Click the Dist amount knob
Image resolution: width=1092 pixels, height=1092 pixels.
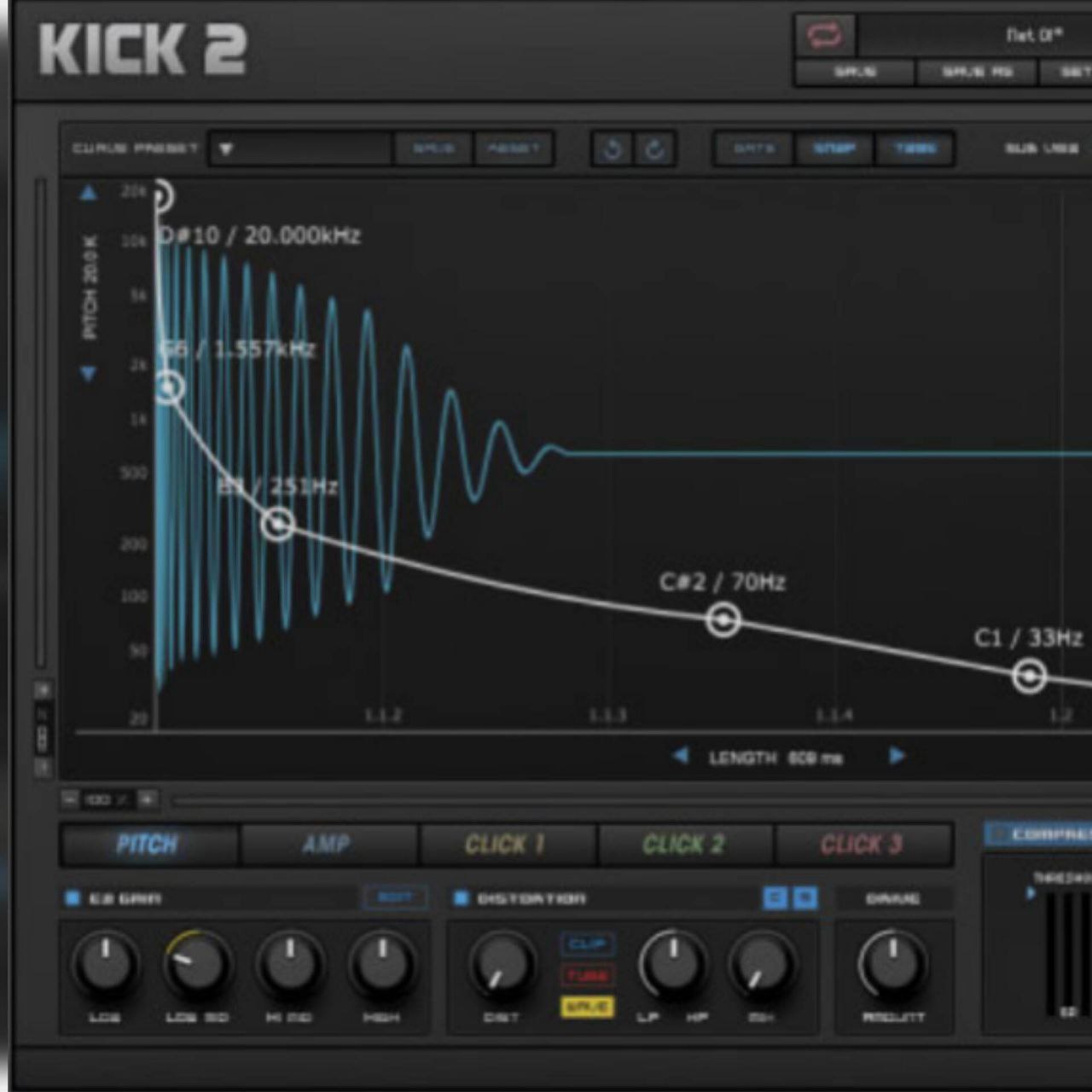(x=502, y=964)
